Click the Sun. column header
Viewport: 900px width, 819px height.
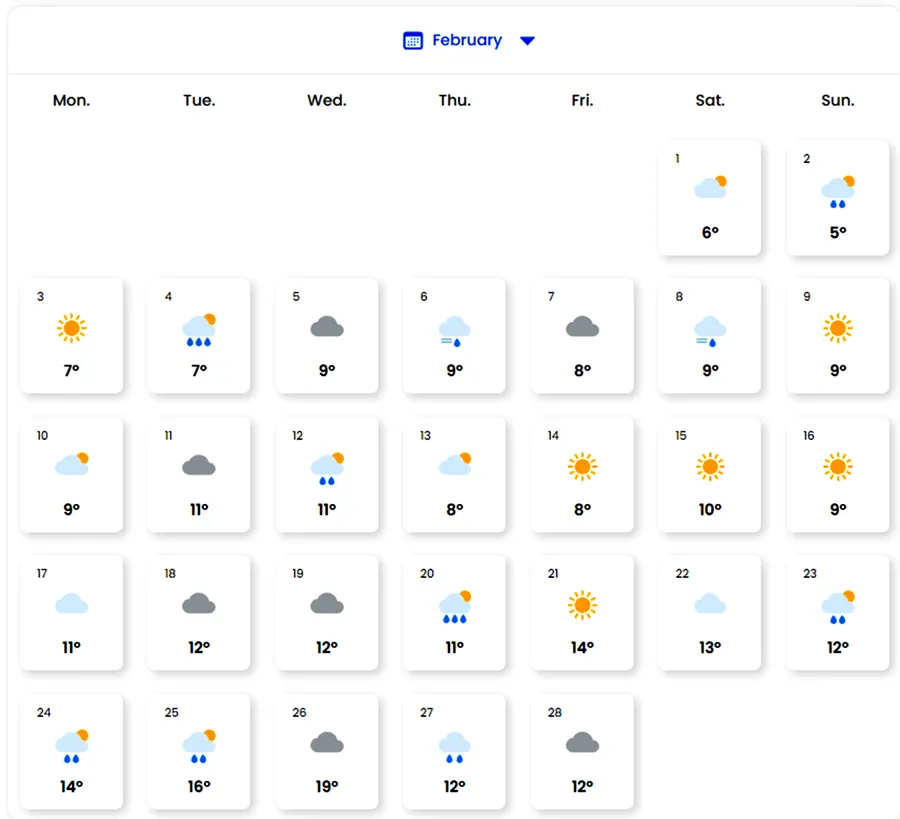click(838, 100)
